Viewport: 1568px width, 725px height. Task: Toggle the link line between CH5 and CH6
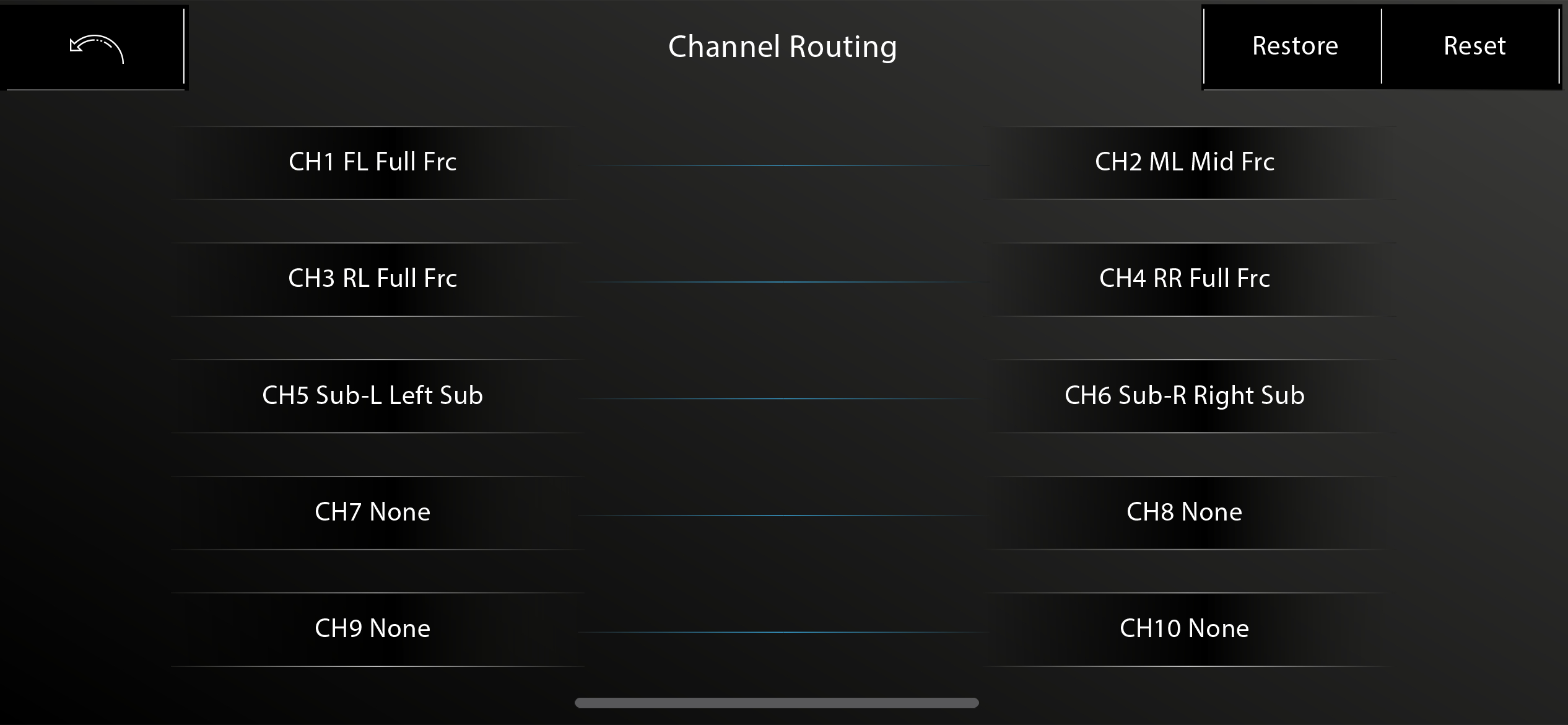click(782, 398)
